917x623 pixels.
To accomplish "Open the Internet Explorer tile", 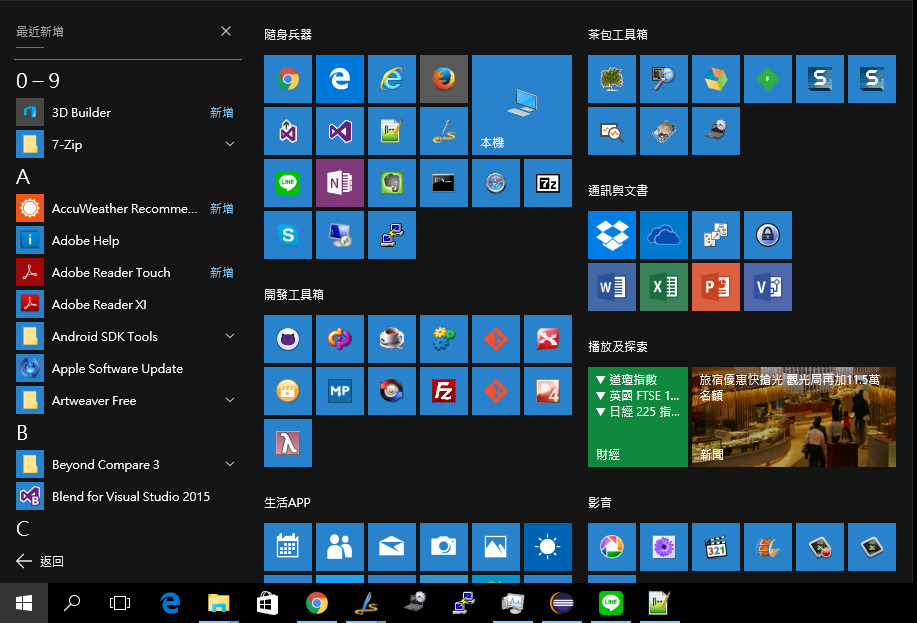I will pyautogui.click(x=392, y=79).
